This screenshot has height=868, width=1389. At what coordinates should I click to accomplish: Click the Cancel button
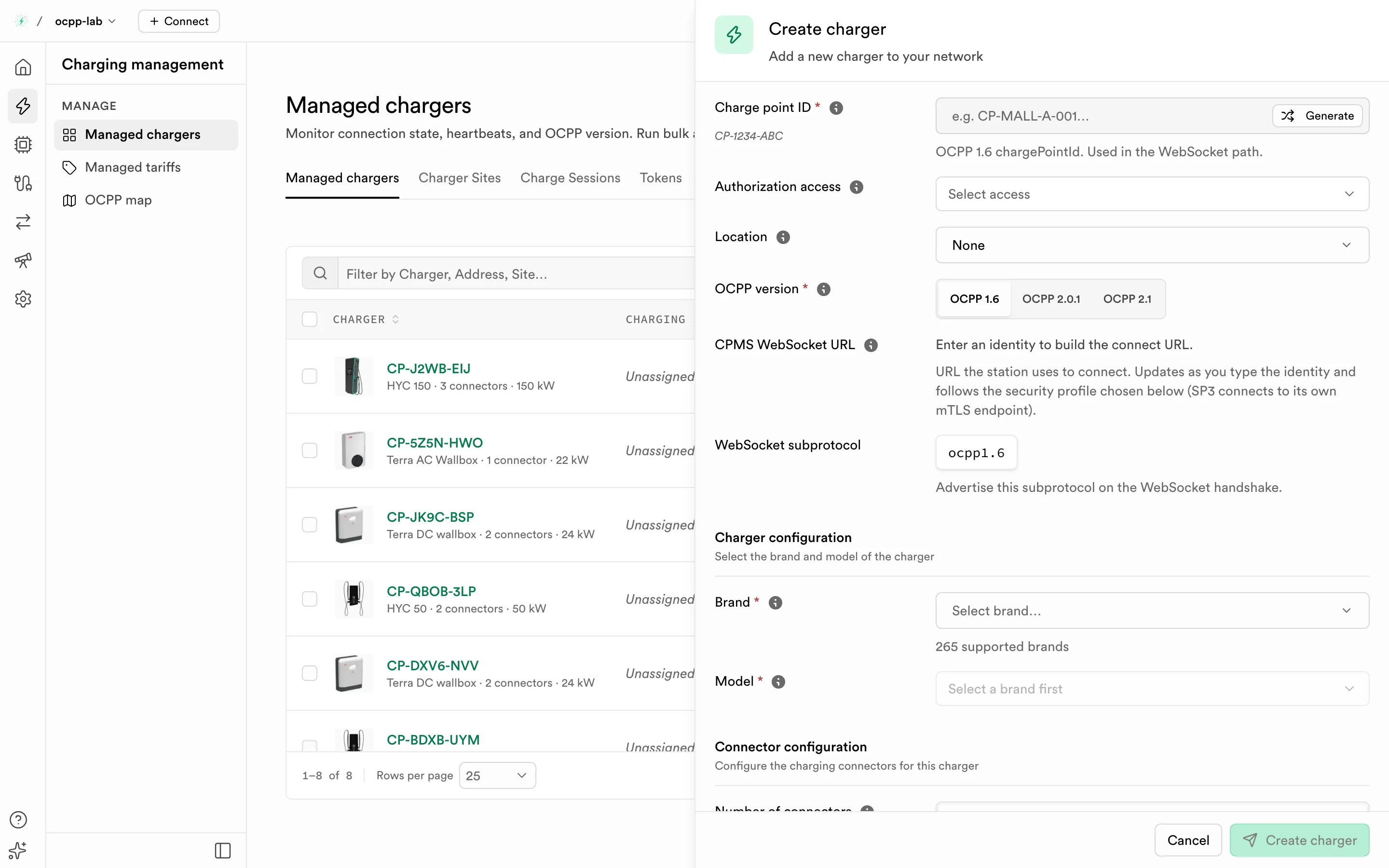[x=1187, y=841]
